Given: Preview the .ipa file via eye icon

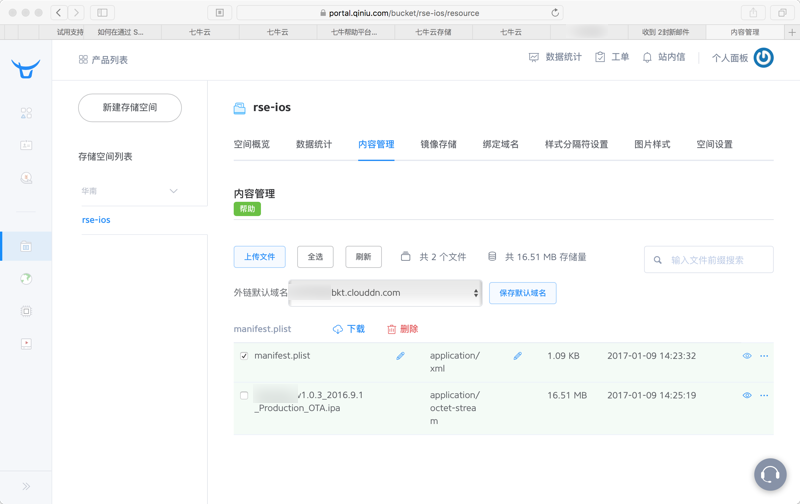Looking at the screenshot, I should 747,395.
